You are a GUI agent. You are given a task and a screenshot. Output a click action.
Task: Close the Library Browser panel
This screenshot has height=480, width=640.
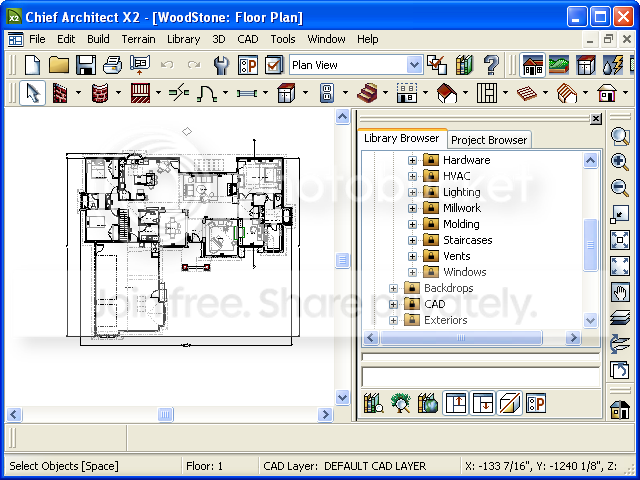pos(596,119)
